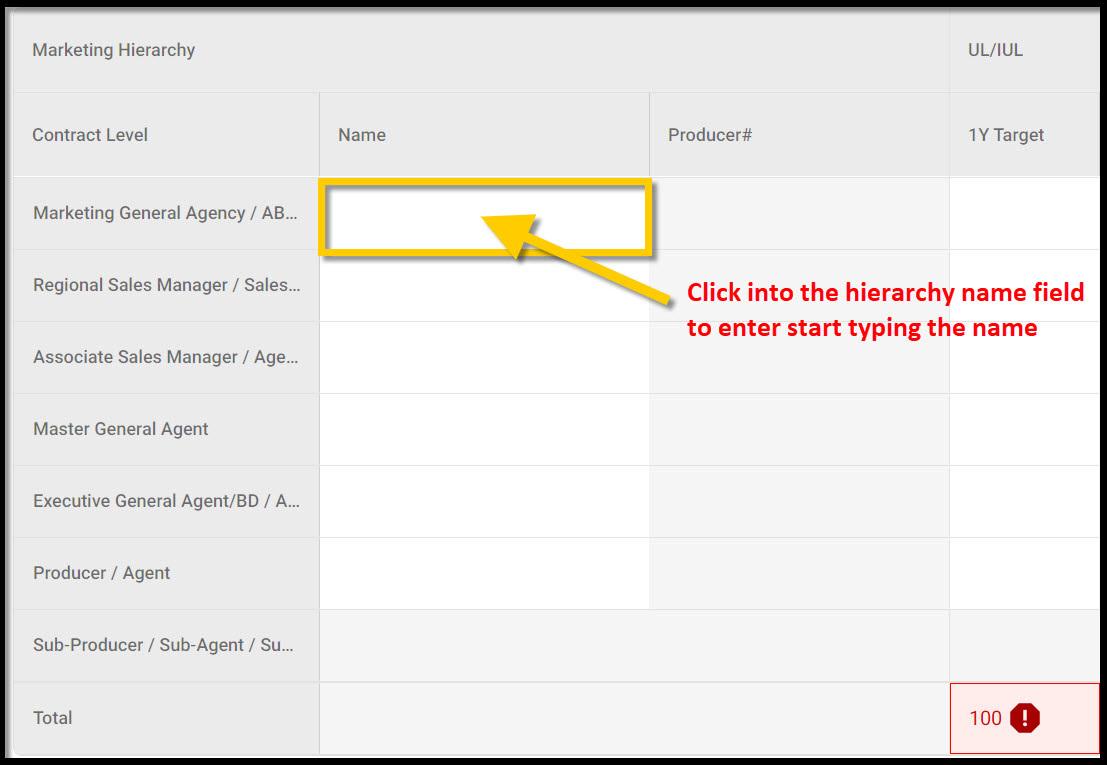The height and width of the screenshot is (765, 1107).
Task: Select the Producer / Agent label
Action: (102, 573)
